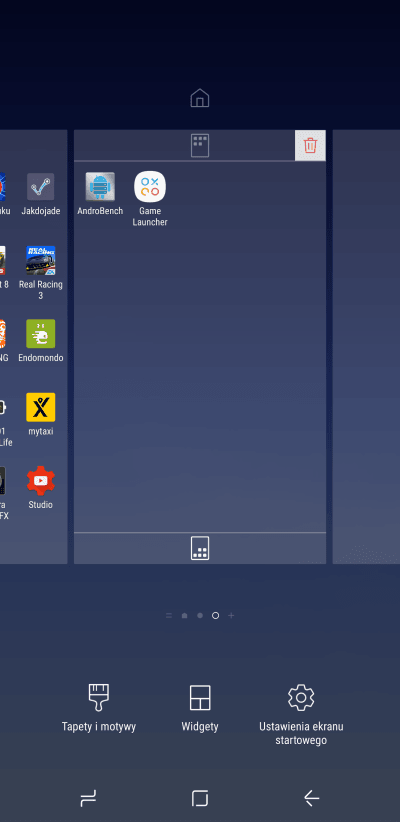400x822 pixels.
Task: Tap the AndroBench app icon
Action: pyautogui.click(x=100, y=187)
